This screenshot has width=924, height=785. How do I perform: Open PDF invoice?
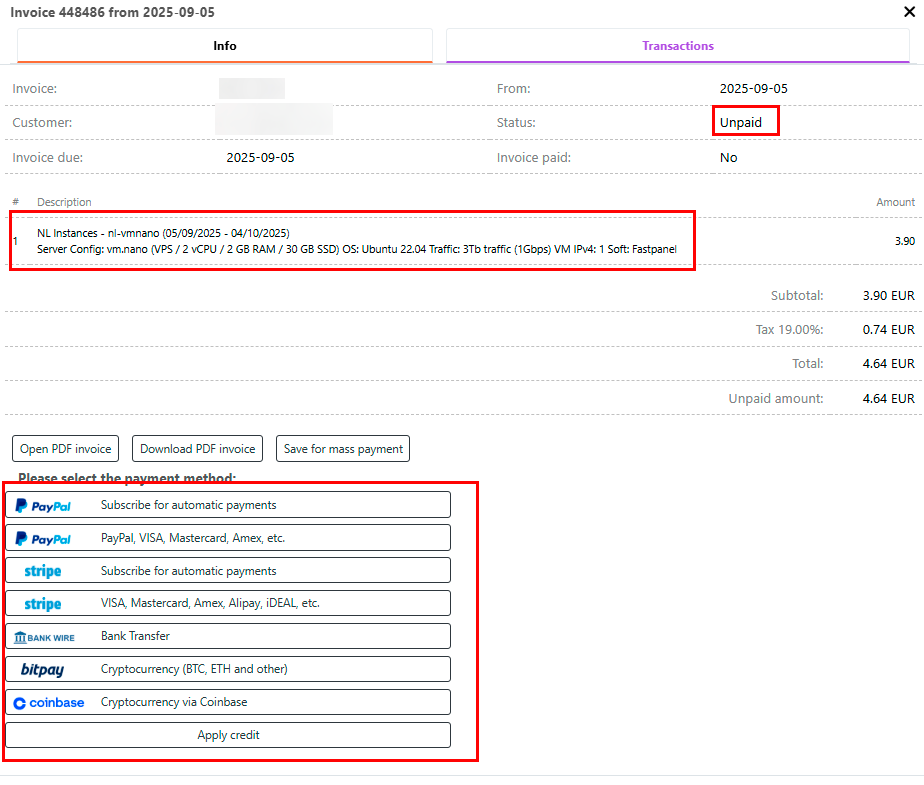pyautogui.click(x=65, y=449)
